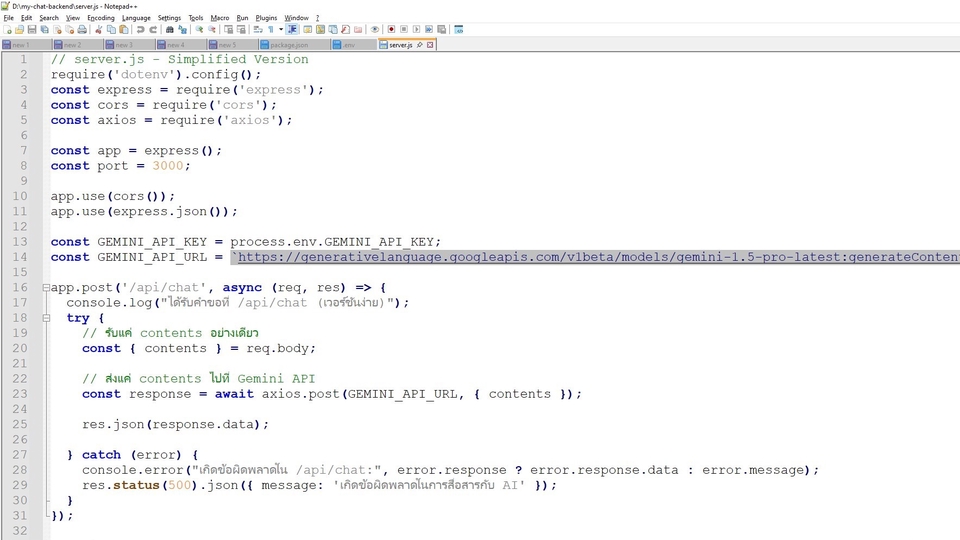Open the Plugins menu
The image size is (960, 540).
(x=266, y=18)
